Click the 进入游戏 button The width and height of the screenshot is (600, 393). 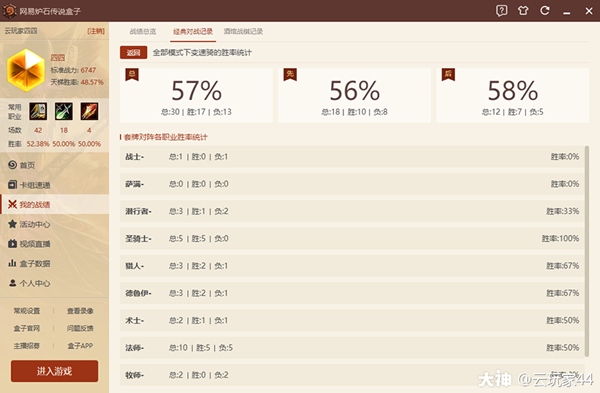54,371
